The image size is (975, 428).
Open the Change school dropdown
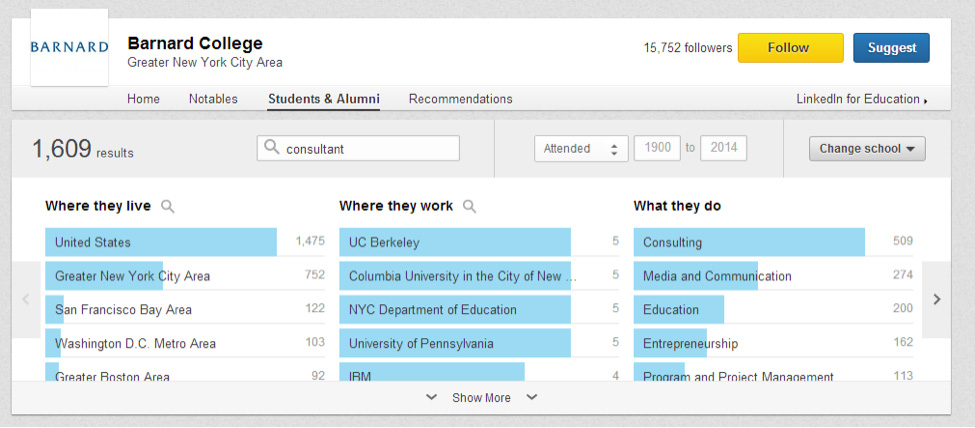click(x=866, y=148)
